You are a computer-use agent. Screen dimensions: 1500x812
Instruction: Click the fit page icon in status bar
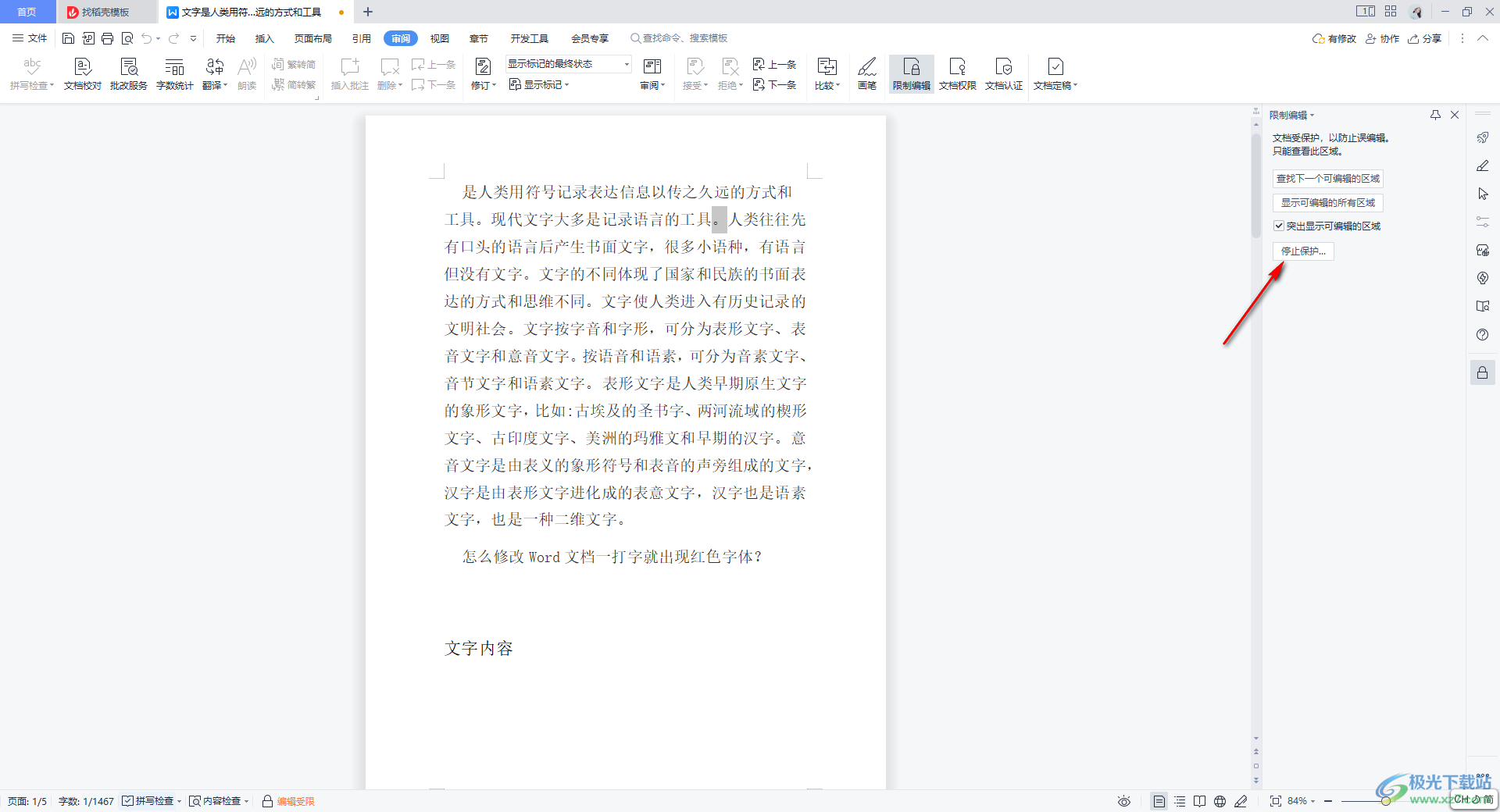1275,801
